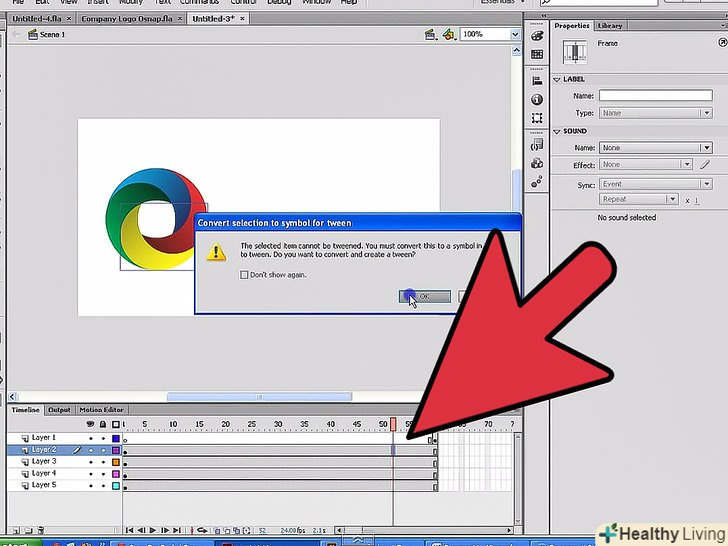
Task: Click the Edit Scene clapperboard icon
Action: tap(430, 34)
